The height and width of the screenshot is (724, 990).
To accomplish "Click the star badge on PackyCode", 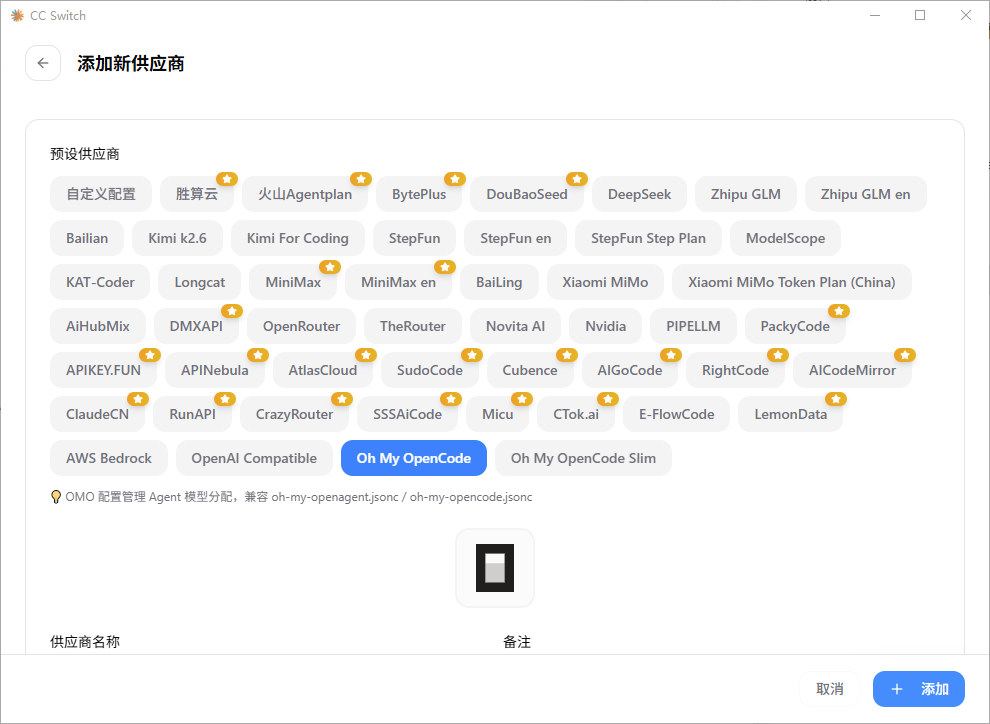I will coord(838,311).
